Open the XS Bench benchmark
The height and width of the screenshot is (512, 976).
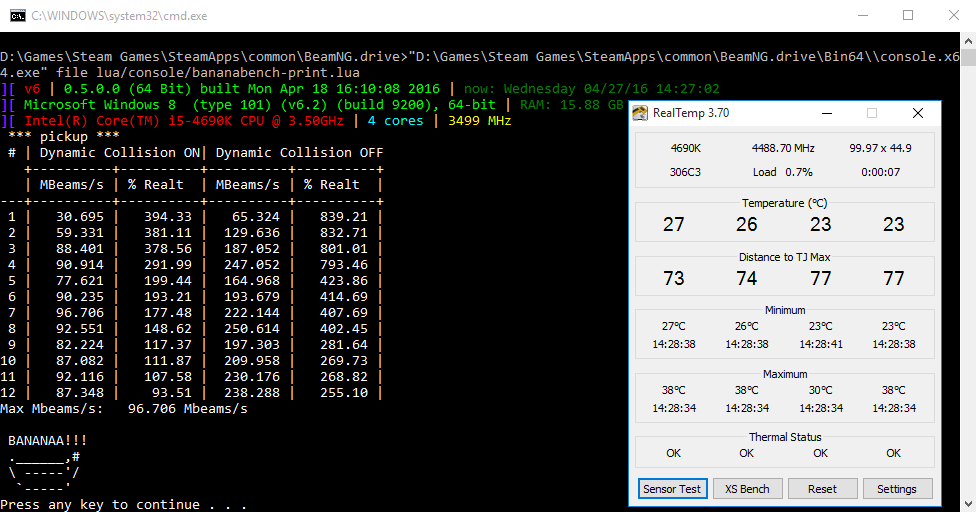[747, 489]
